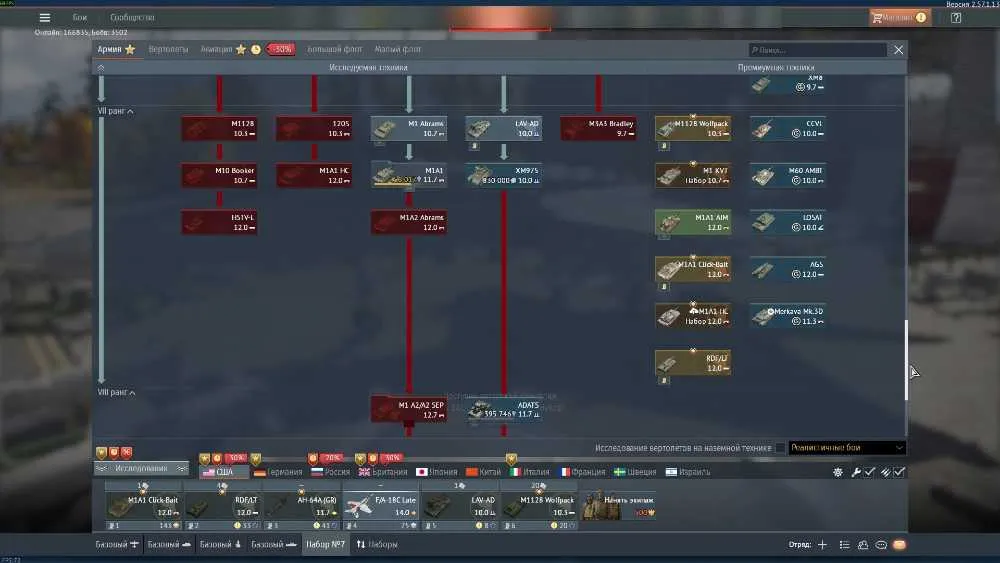
Task: Open squad chat bubble icon
Action: [881, 545]
